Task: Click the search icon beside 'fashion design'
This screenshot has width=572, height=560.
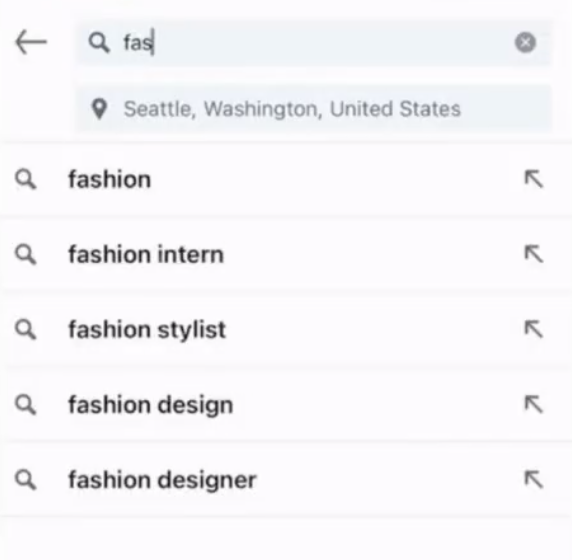Action: point(26,404)
